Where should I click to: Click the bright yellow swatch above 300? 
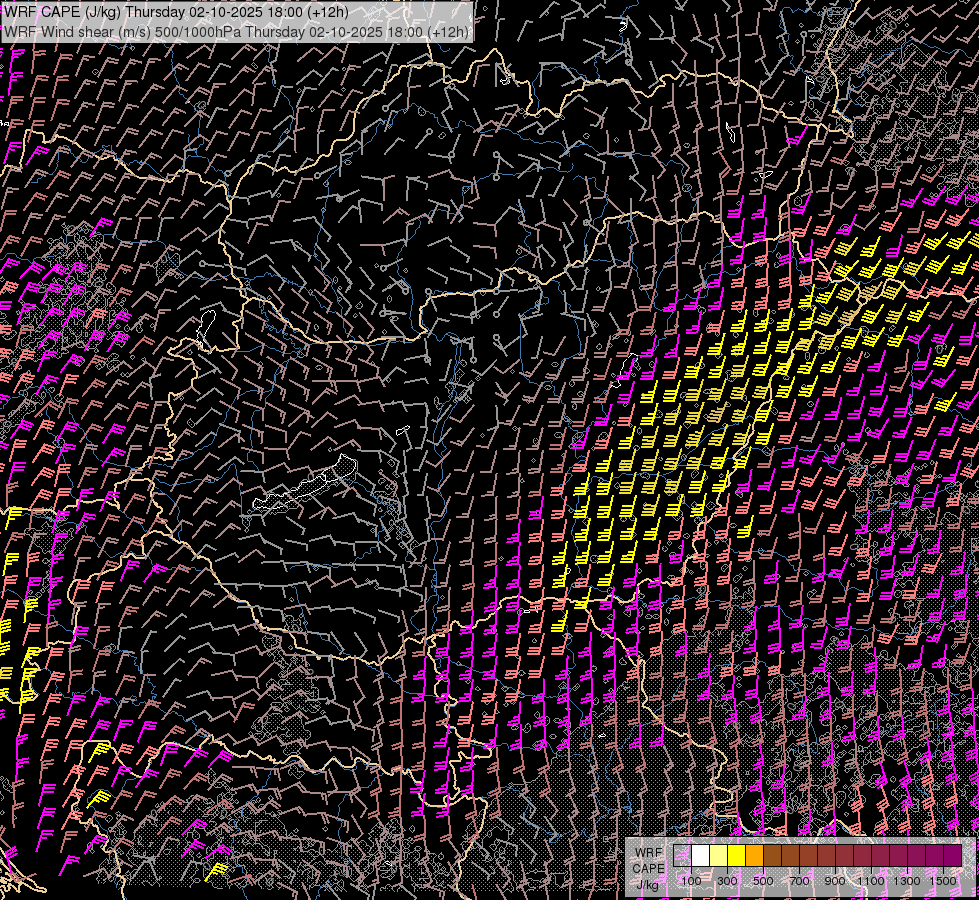click(736, 856)
